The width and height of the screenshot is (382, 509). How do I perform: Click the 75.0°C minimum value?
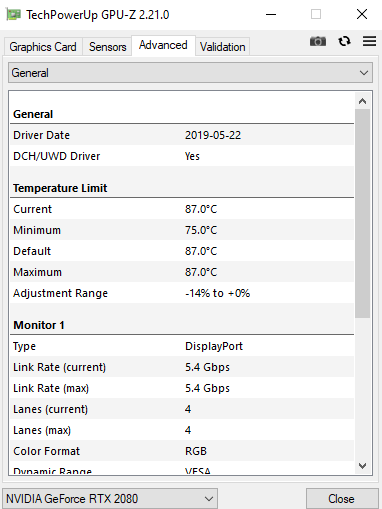pyautogui.click(x=201, y=230)
